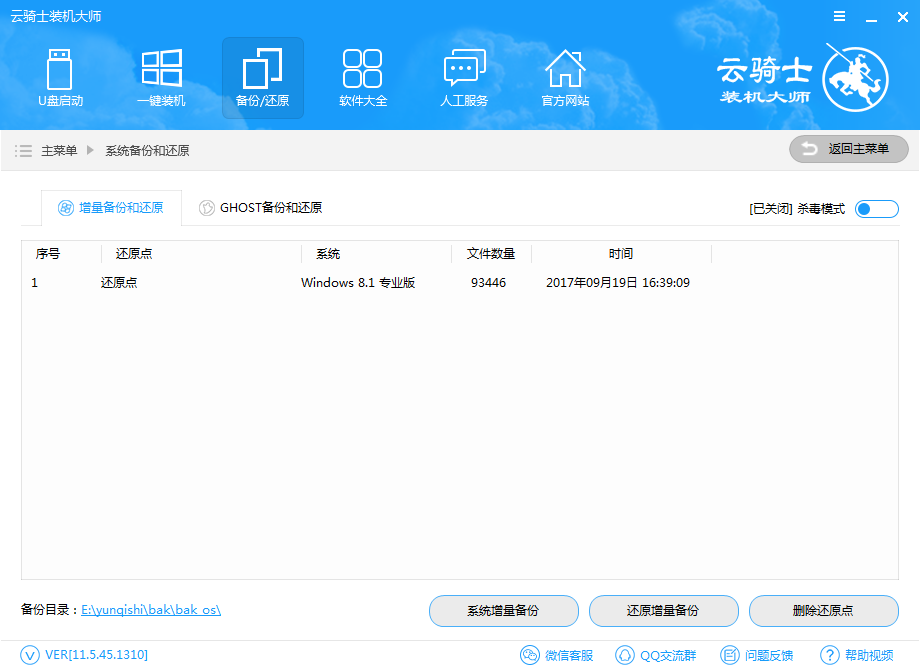Open the QQ交流群 group chat
This screenshot has width=920, height=670.
(656, 655)
